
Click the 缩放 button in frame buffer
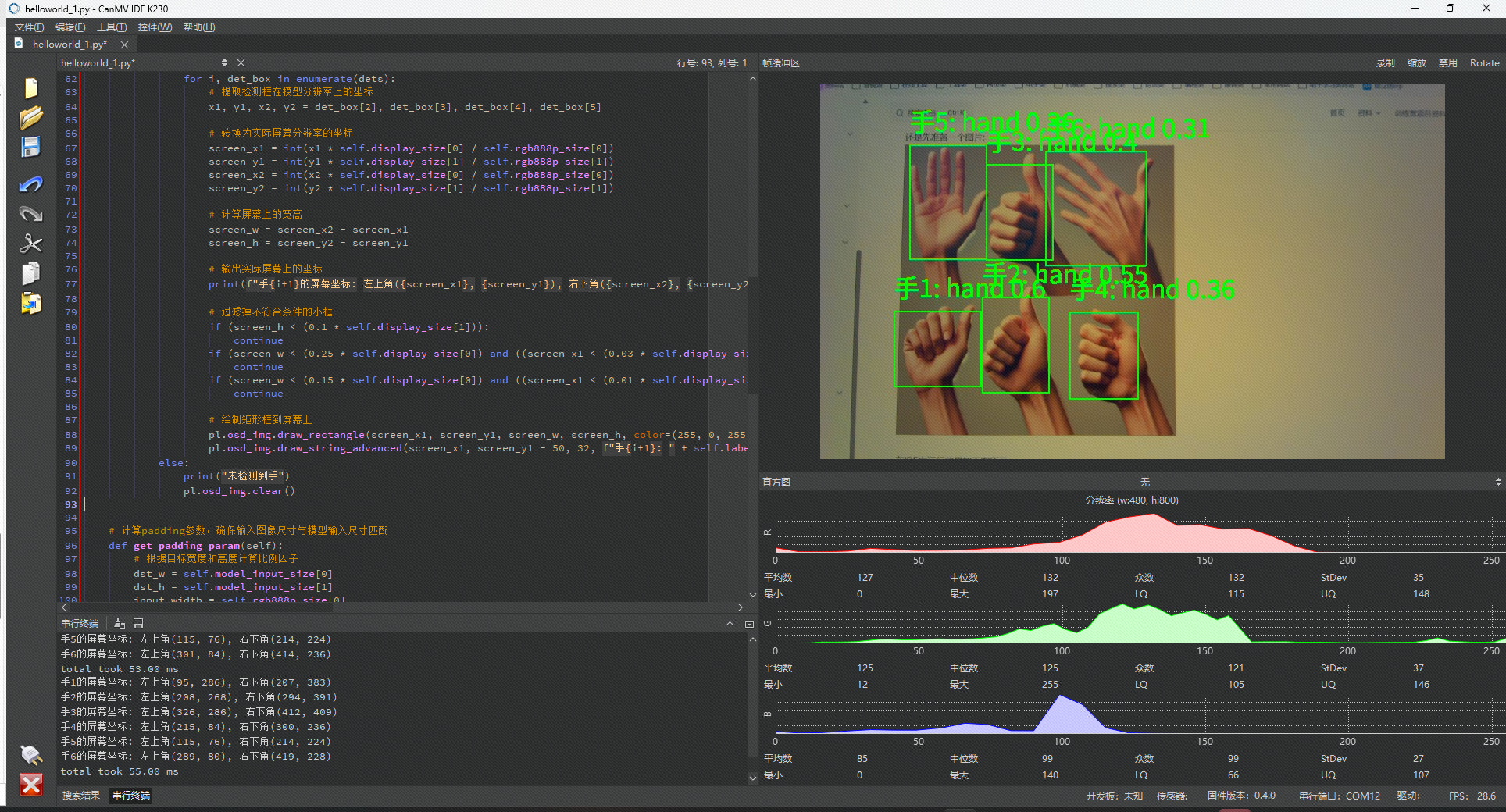(x=1416, y=63)
